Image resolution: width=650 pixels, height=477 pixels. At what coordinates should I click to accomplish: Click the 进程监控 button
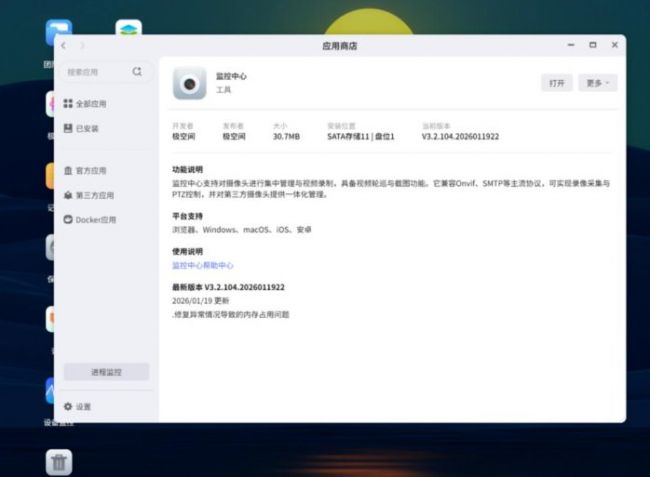(x=106, y=372)
